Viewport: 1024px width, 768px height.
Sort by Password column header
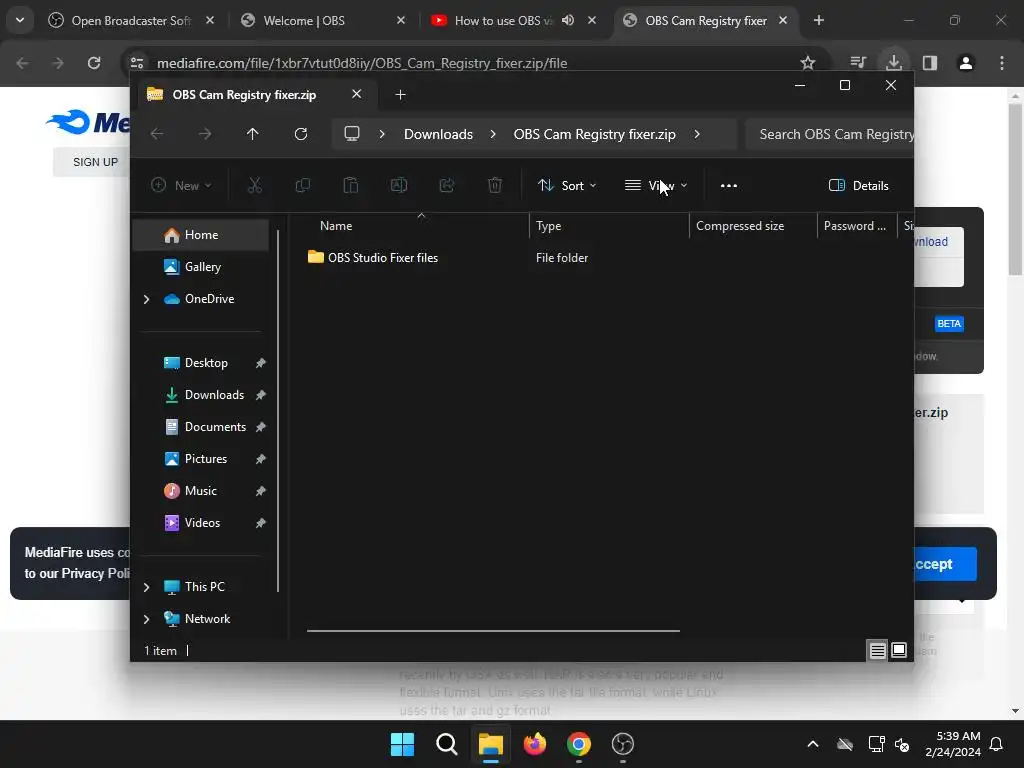854,226
